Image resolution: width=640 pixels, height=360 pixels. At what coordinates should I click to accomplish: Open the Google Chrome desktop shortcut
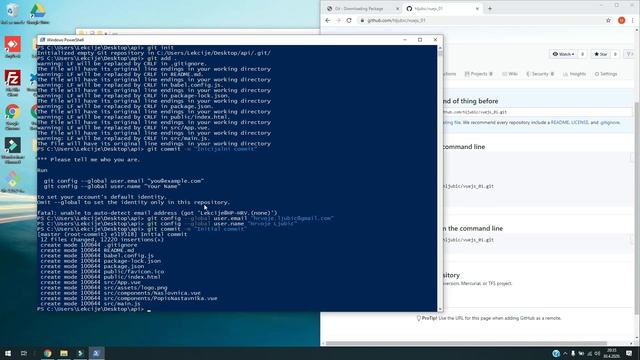(x=13, y=116)
